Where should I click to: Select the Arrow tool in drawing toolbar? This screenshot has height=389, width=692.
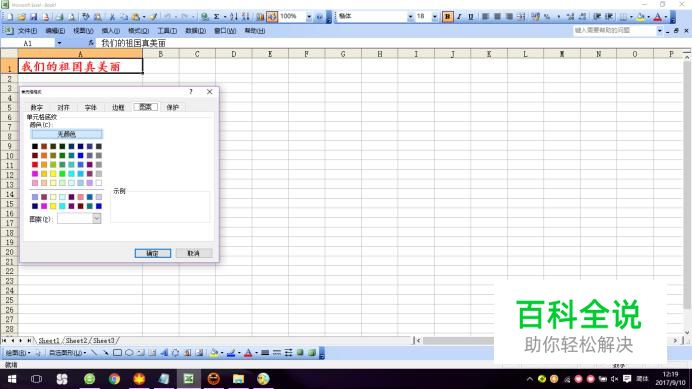click(105, 353)
